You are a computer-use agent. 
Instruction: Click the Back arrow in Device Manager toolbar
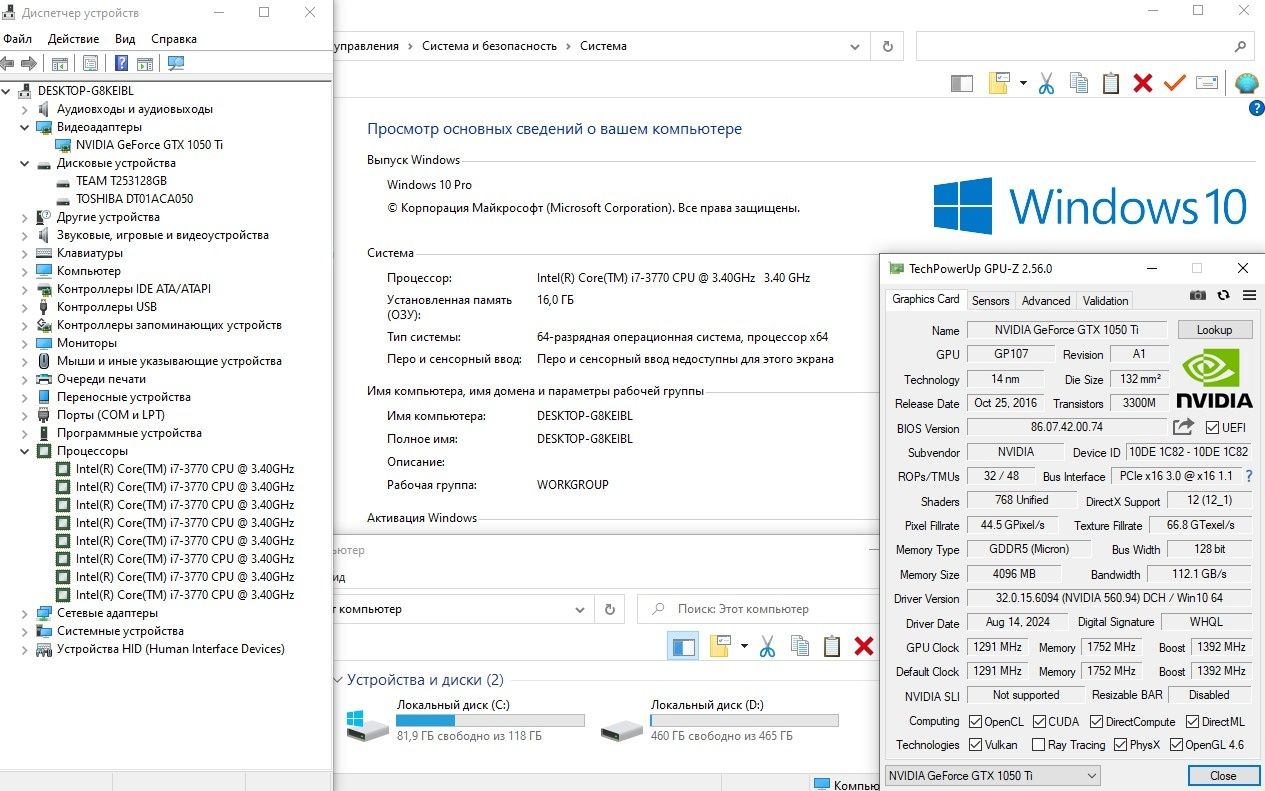7,63
